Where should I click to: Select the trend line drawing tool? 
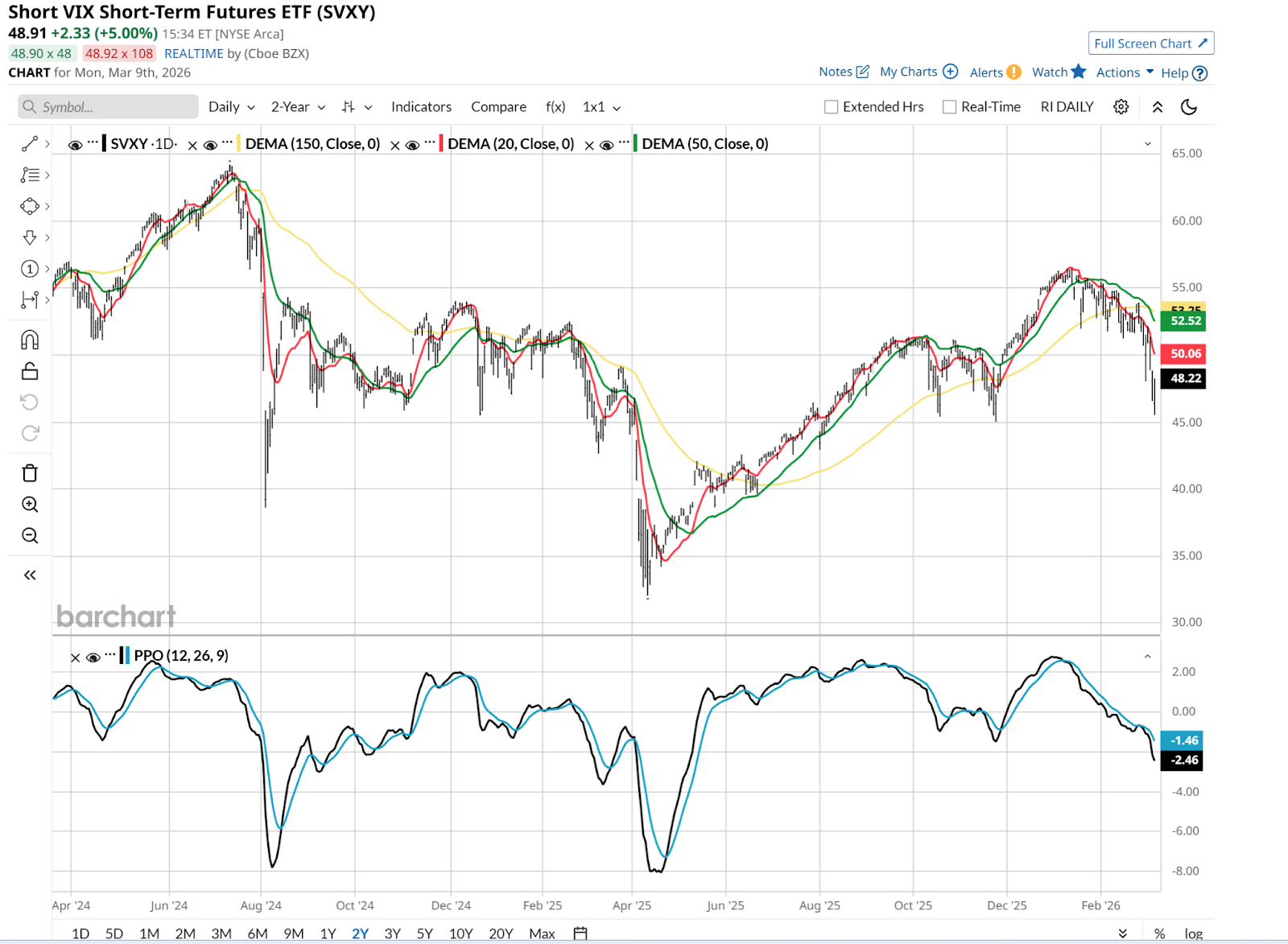point(30,144)
